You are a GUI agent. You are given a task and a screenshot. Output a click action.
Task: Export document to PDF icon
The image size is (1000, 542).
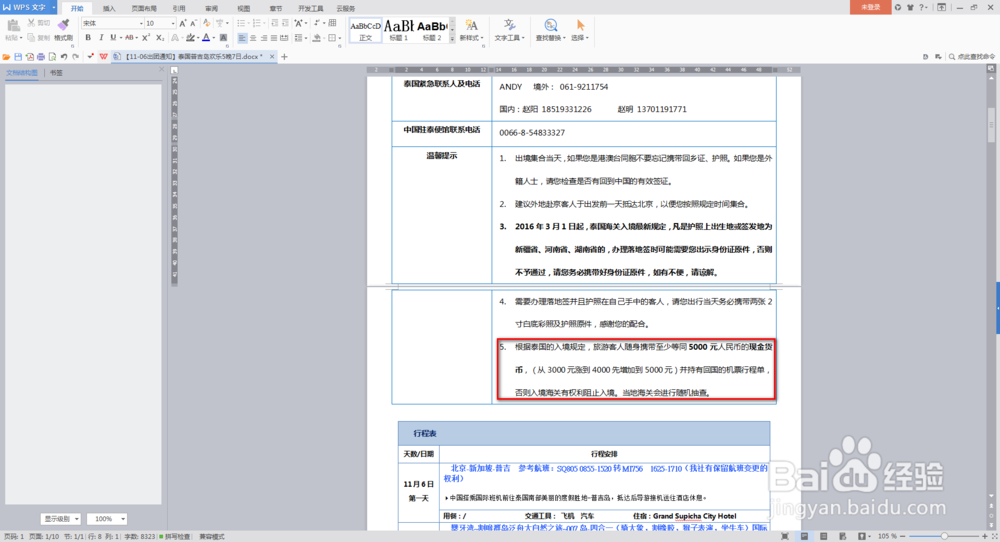[29, 57]
